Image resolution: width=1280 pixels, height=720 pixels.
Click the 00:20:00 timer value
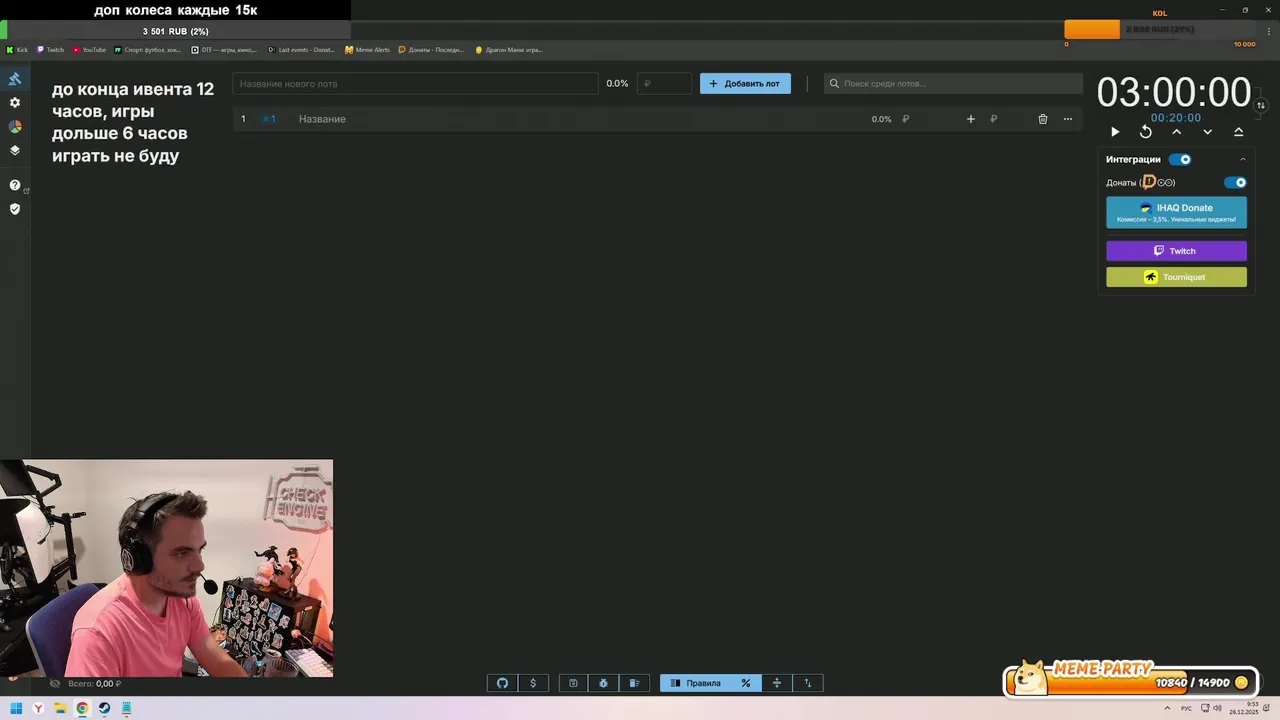point(1176,118)
